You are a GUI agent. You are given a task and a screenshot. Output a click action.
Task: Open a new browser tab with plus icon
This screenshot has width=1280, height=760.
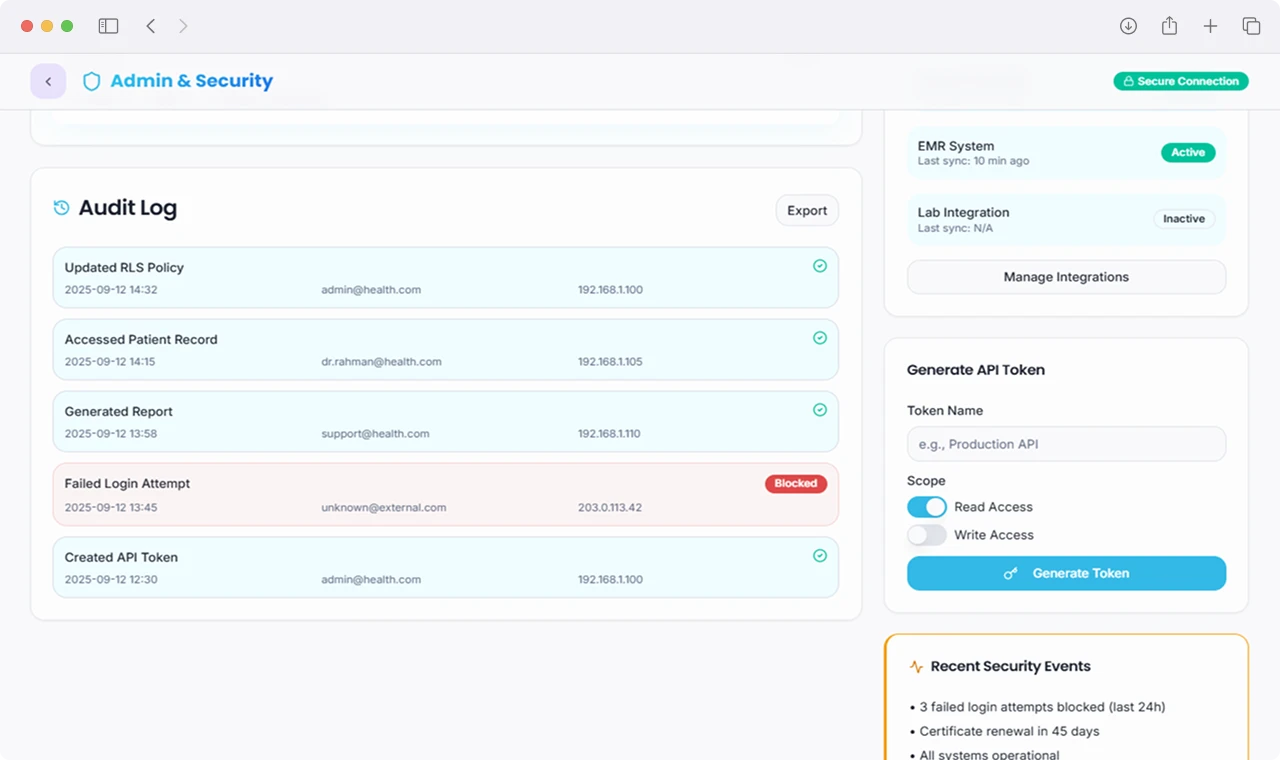coord(1210,26)
